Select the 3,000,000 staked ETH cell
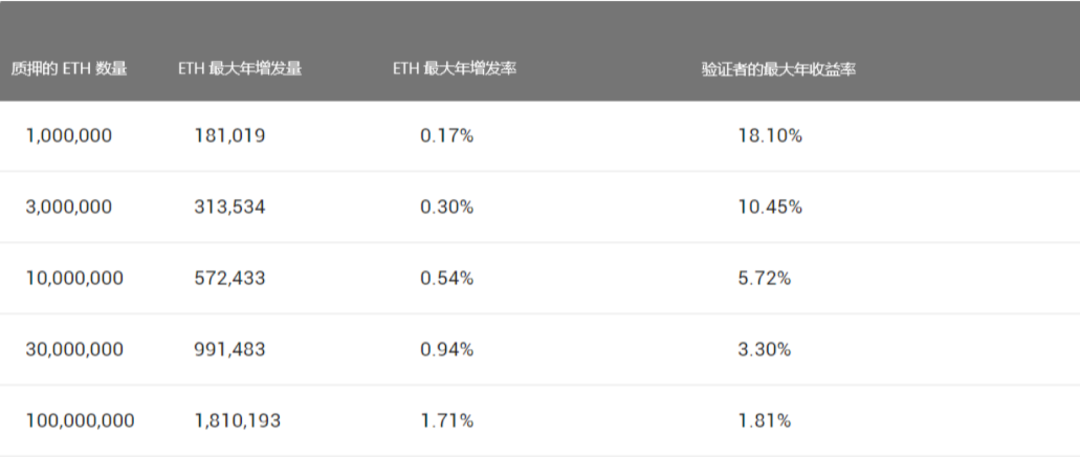 69,207
